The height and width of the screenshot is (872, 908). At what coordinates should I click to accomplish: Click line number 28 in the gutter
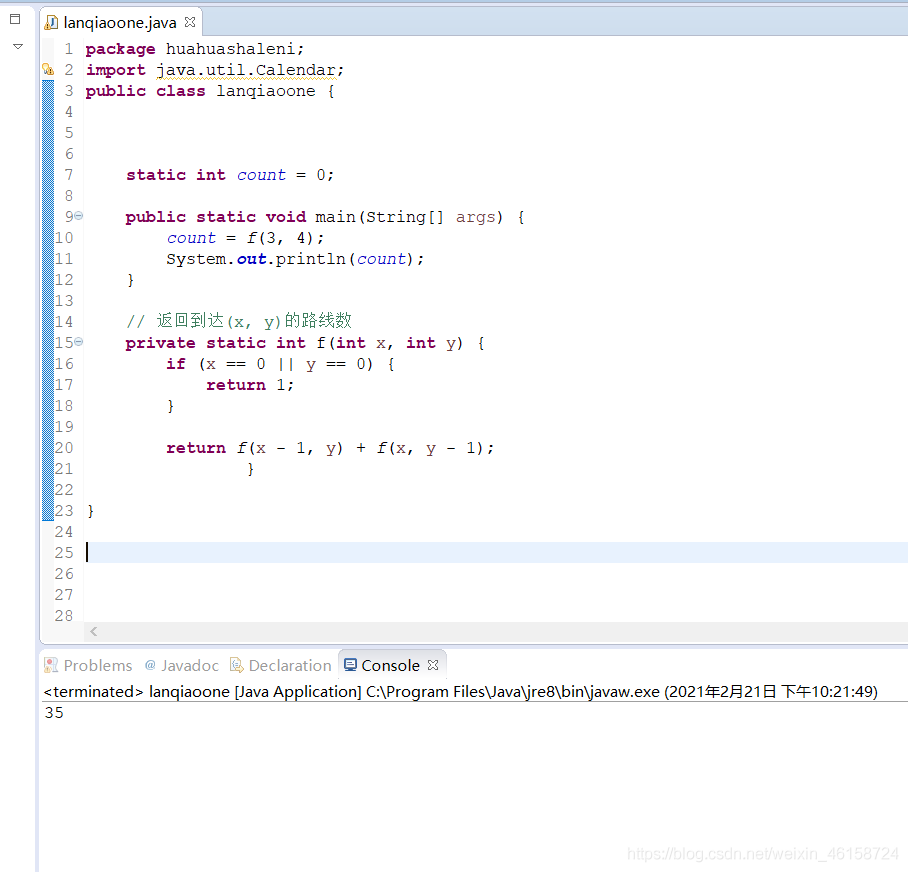[x=64, y=615]
